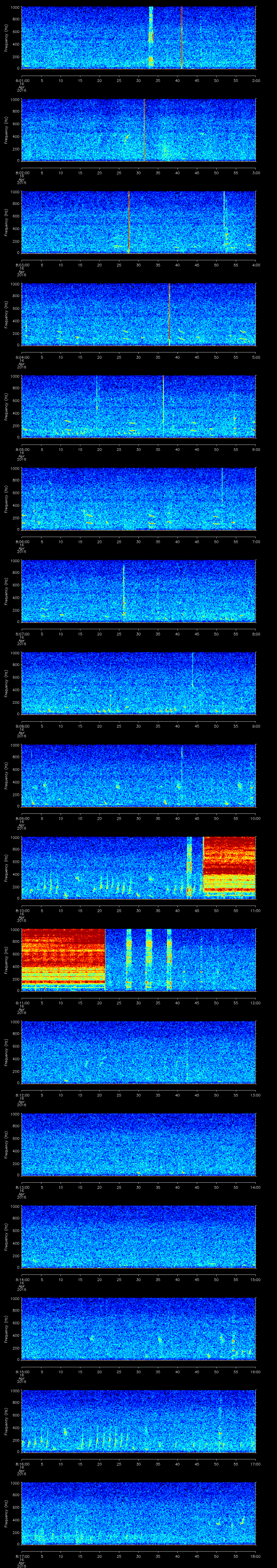The image size is (277, 1568).
Task: Click the 8:06:00 spectrogram panel
Action: point(138,499)
